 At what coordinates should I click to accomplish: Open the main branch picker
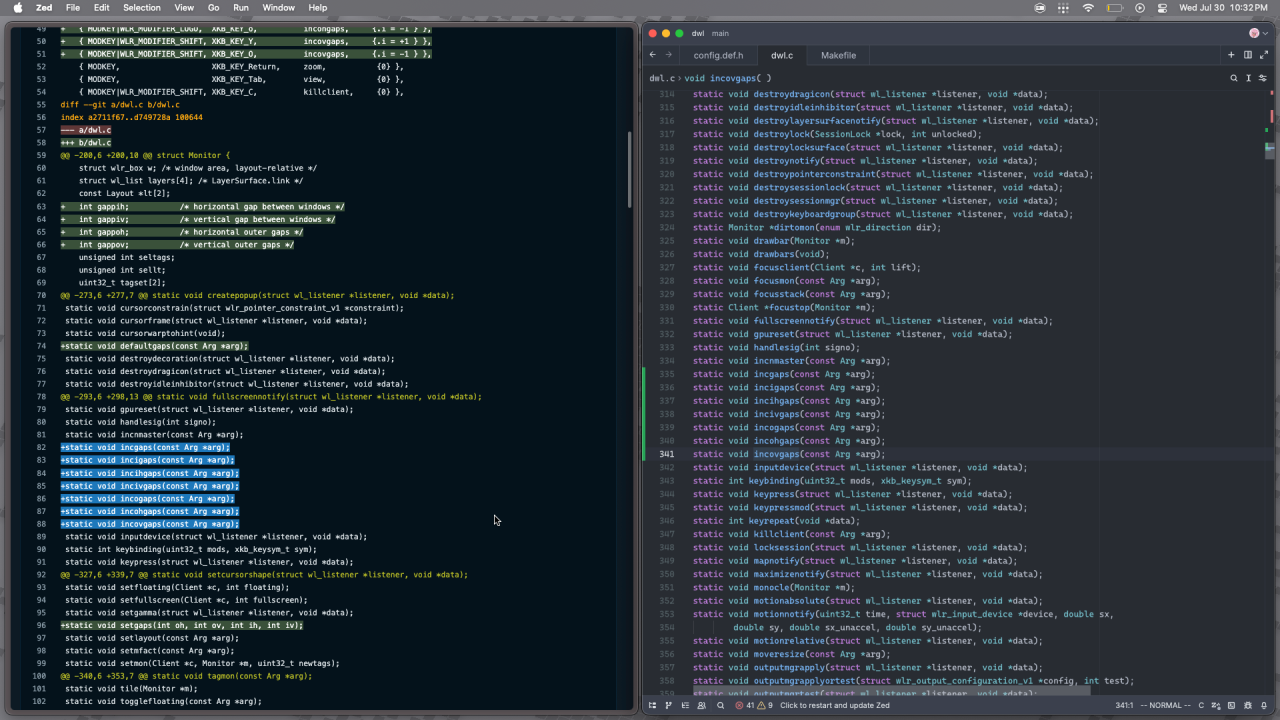click(720, 33)
